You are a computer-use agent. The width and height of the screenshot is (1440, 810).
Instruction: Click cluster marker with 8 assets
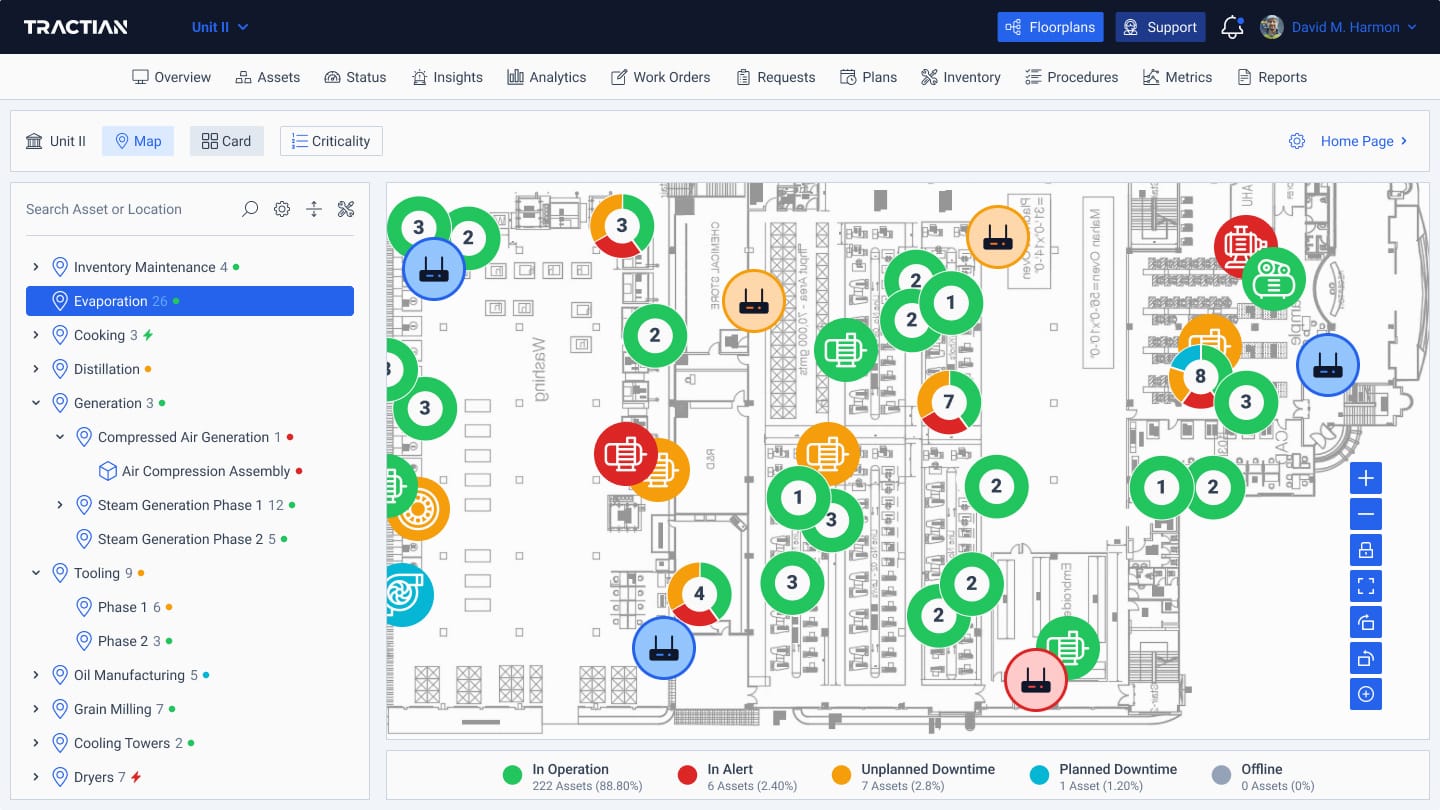click(1200, 377)
